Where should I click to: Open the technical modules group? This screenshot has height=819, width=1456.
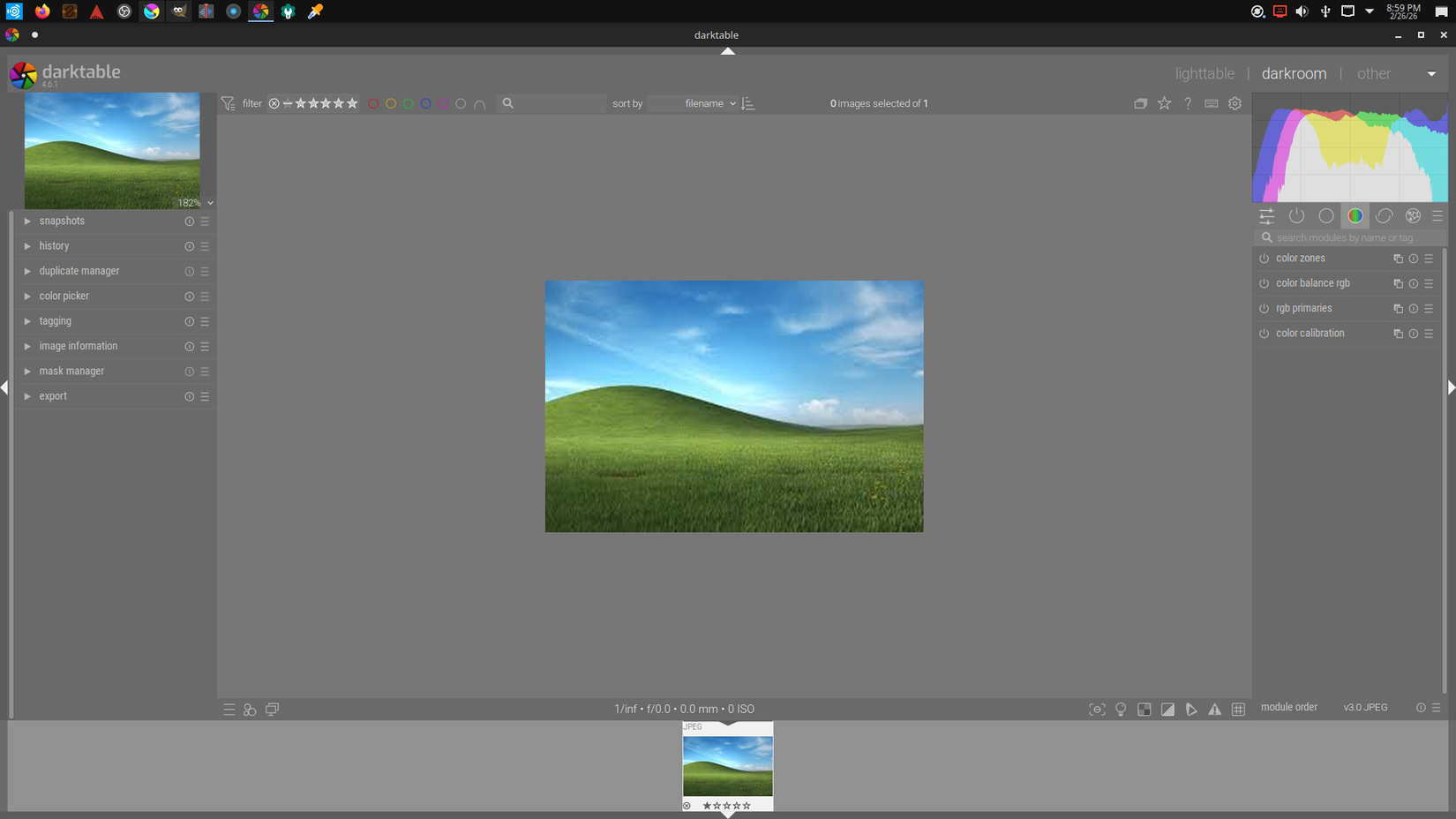(1326, 215)
